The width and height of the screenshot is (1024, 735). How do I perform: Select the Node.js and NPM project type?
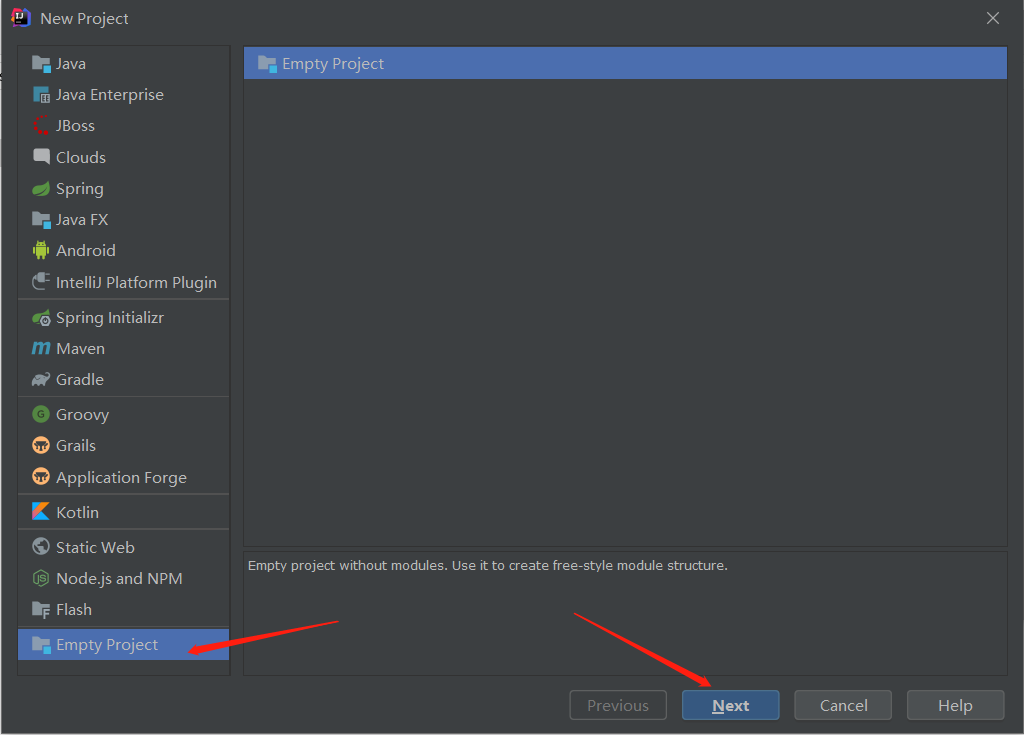pos(118,578)
